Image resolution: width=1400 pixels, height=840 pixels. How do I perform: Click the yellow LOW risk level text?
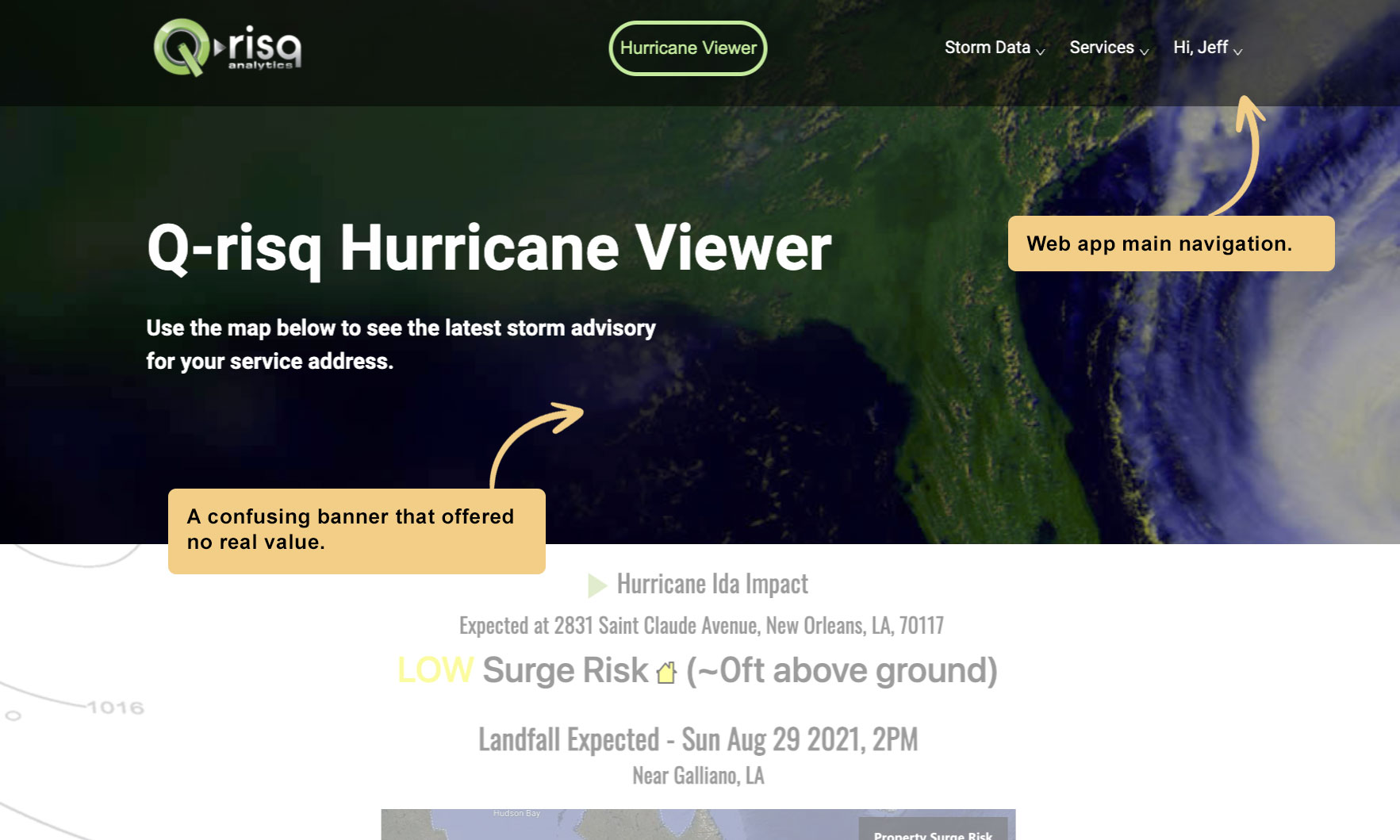point(435,670)
